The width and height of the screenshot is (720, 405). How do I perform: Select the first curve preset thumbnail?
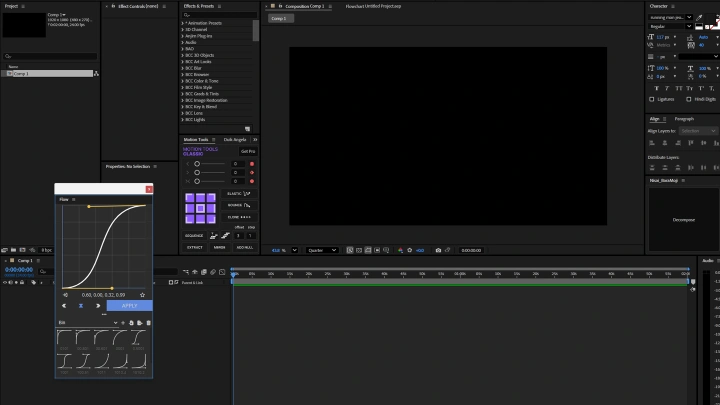(66, 338)
